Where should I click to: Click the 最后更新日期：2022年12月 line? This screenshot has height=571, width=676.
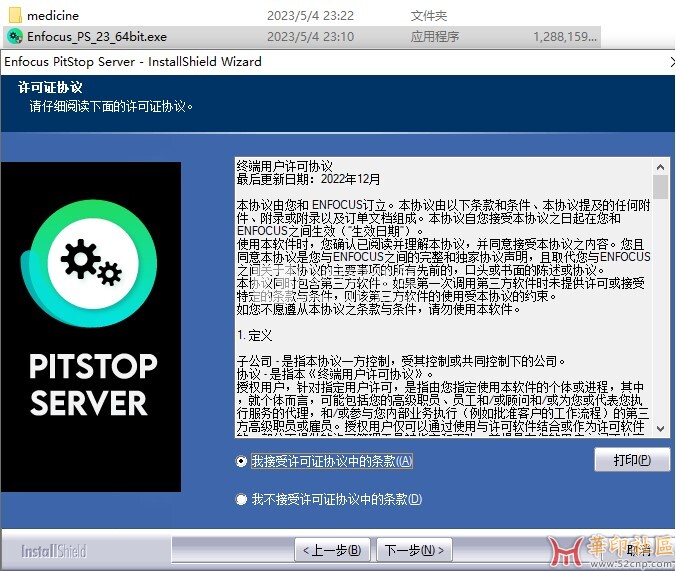[x=308, y=179]
